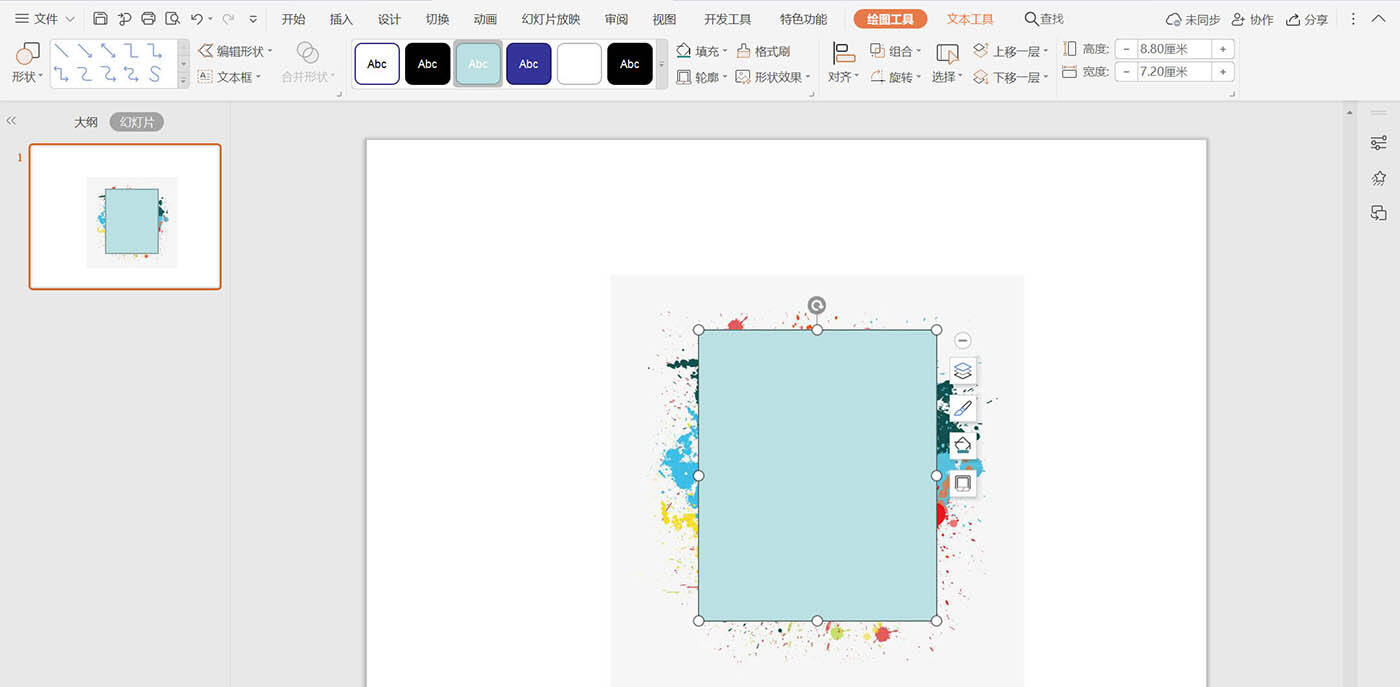Click the width value field 7.20厘米
This screenshot has height=687, width=1400.
coord(1173,72)
